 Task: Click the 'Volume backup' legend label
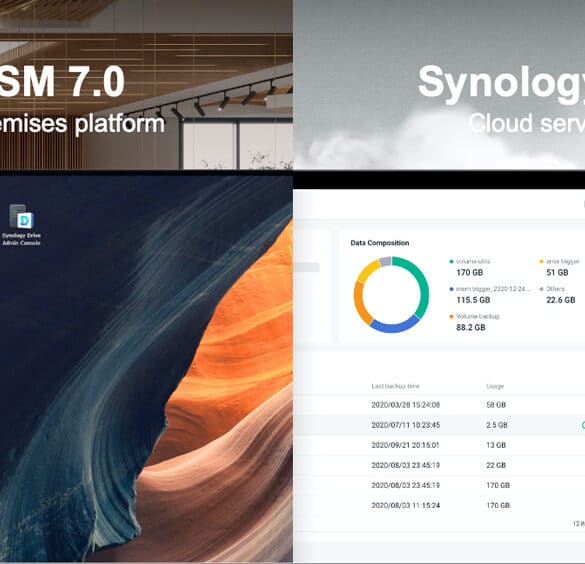coord(478,316)
